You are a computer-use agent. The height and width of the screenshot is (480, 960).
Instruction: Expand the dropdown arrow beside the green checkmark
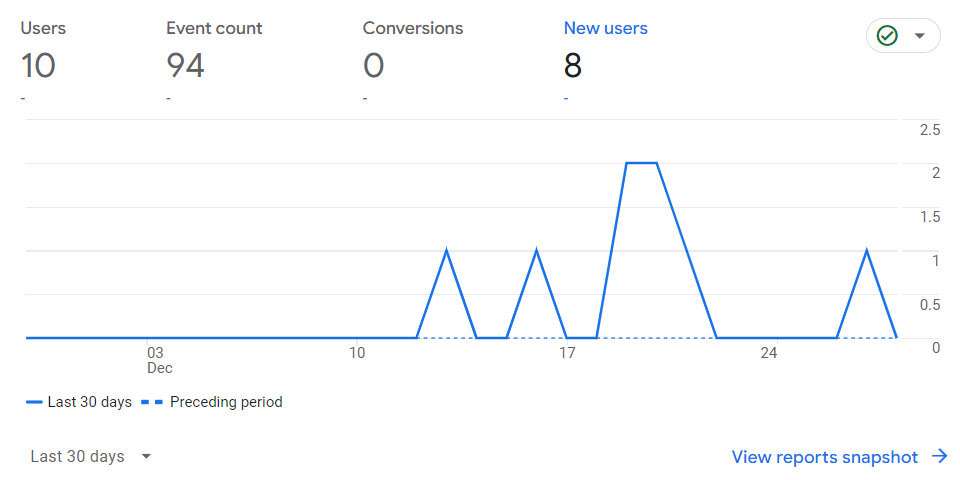920,36
